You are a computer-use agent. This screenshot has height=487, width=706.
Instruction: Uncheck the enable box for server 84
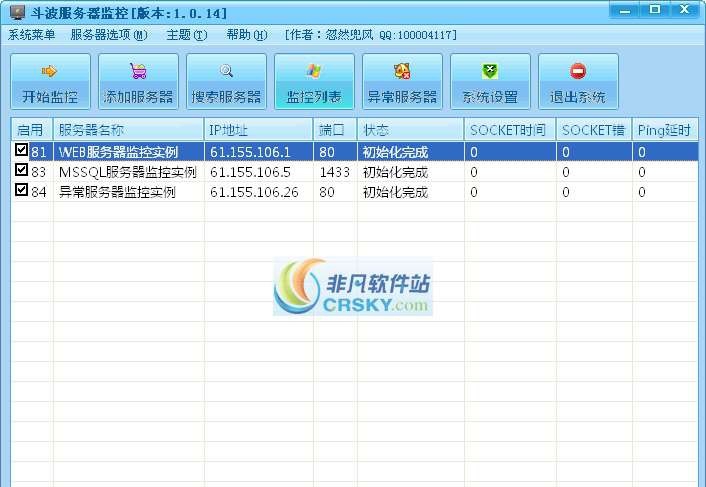pos(21,189)
